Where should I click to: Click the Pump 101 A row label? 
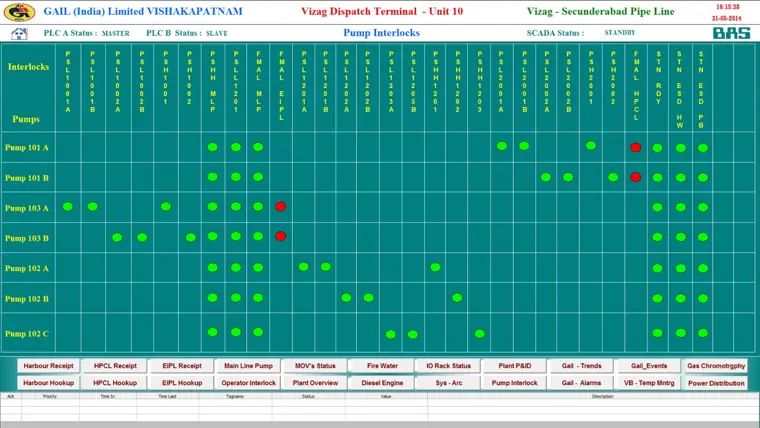click(27, 148)
